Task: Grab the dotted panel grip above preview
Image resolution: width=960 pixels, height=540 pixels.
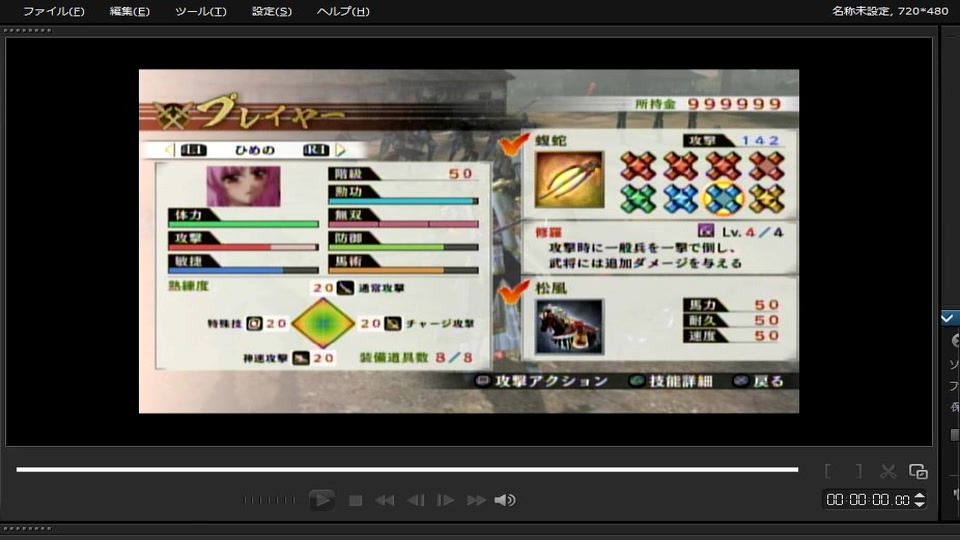Action: tap(27, 30)
